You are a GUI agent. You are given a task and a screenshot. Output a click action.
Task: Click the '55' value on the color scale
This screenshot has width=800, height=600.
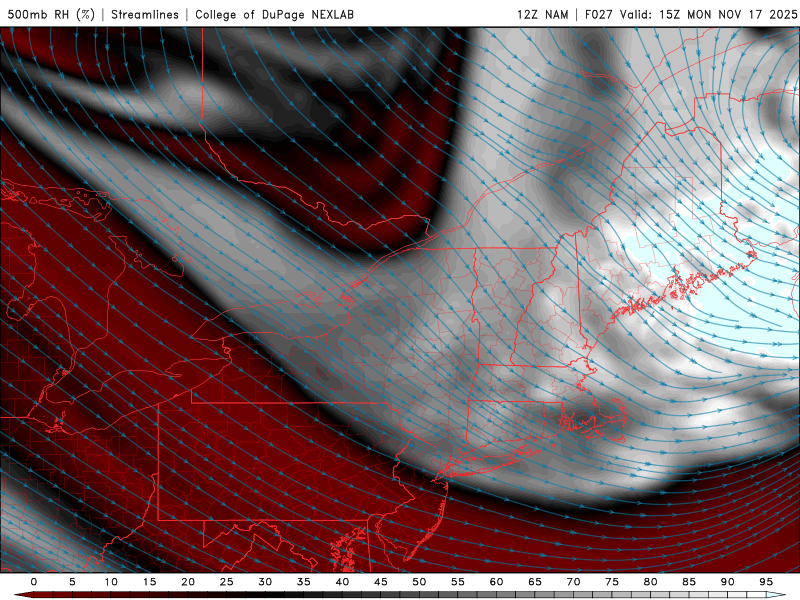coord(458,582)
